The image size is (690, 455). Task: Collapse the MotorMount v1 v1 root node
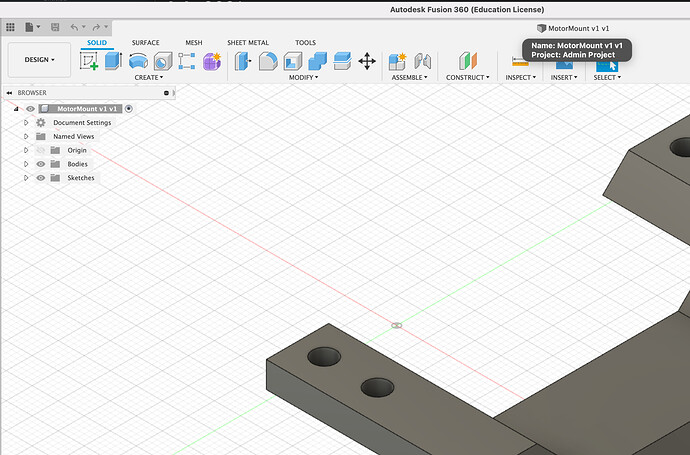click(16, 109)
